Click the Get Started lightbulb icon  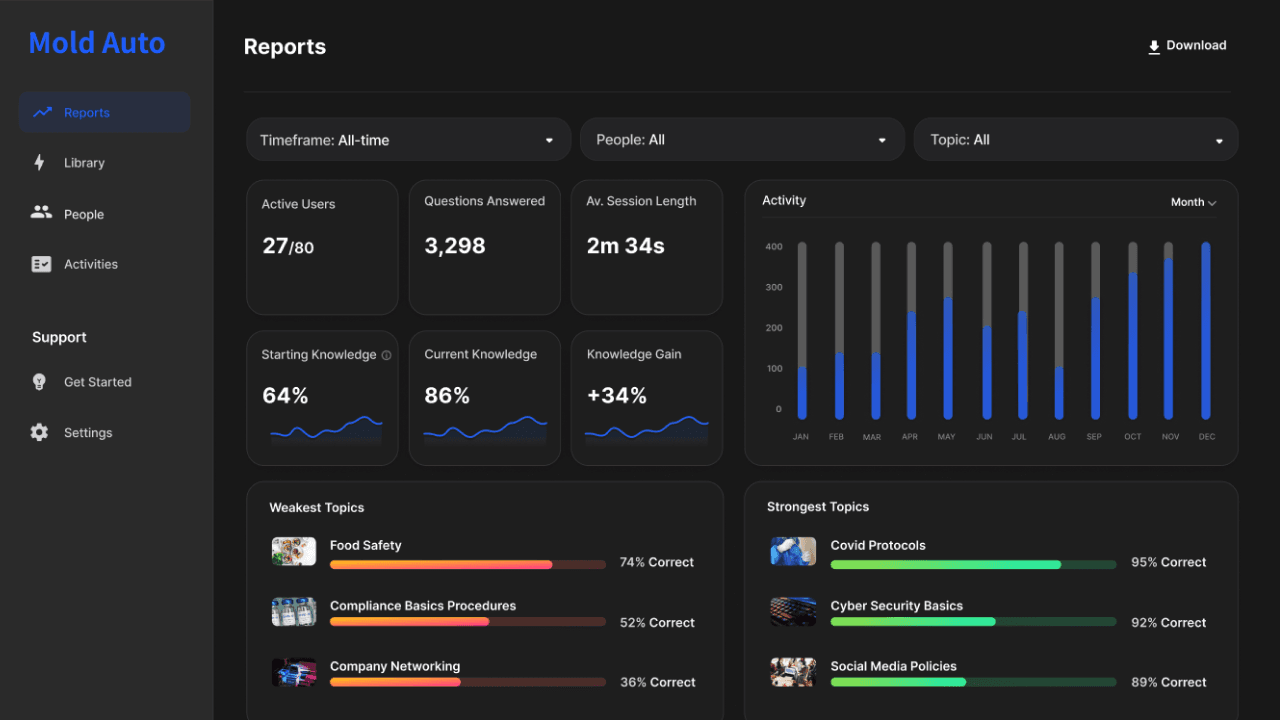40,382
